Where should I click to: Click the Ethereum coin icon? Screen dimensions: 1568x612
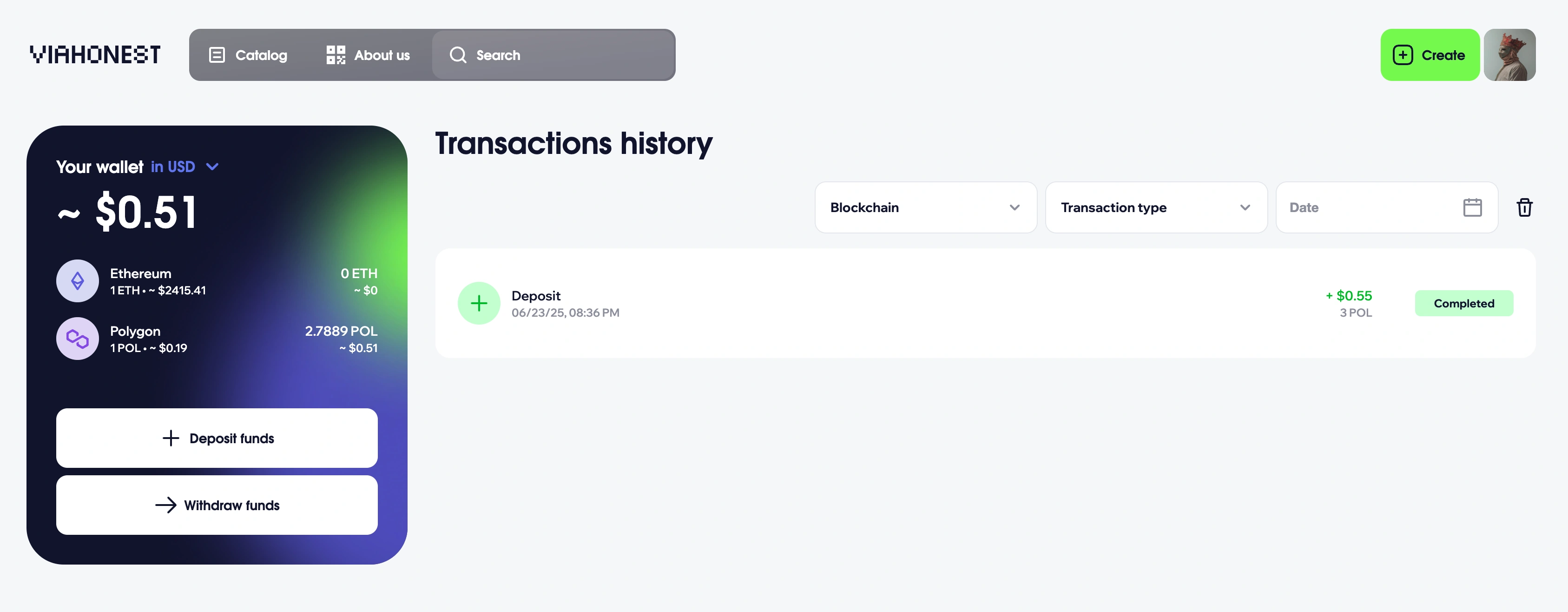77,281
